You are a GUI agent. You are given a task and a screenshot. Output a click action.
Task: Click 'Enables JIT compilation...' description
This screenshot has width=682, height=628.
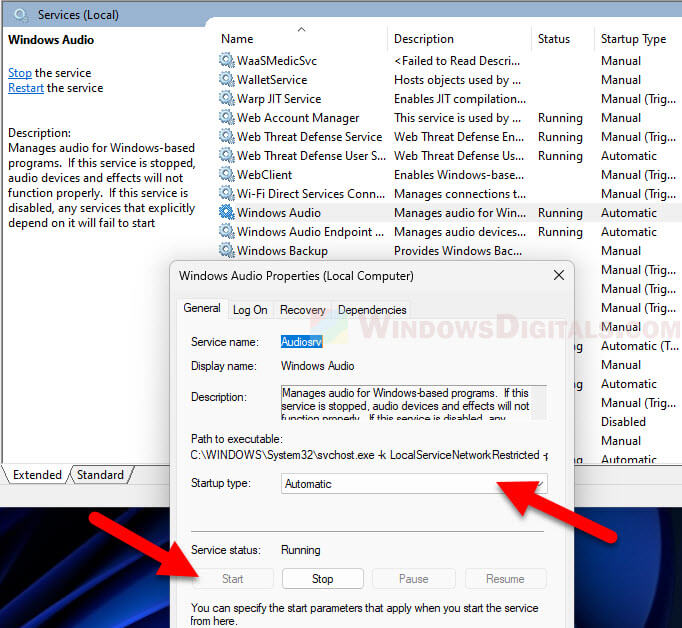tap(460, 99)
